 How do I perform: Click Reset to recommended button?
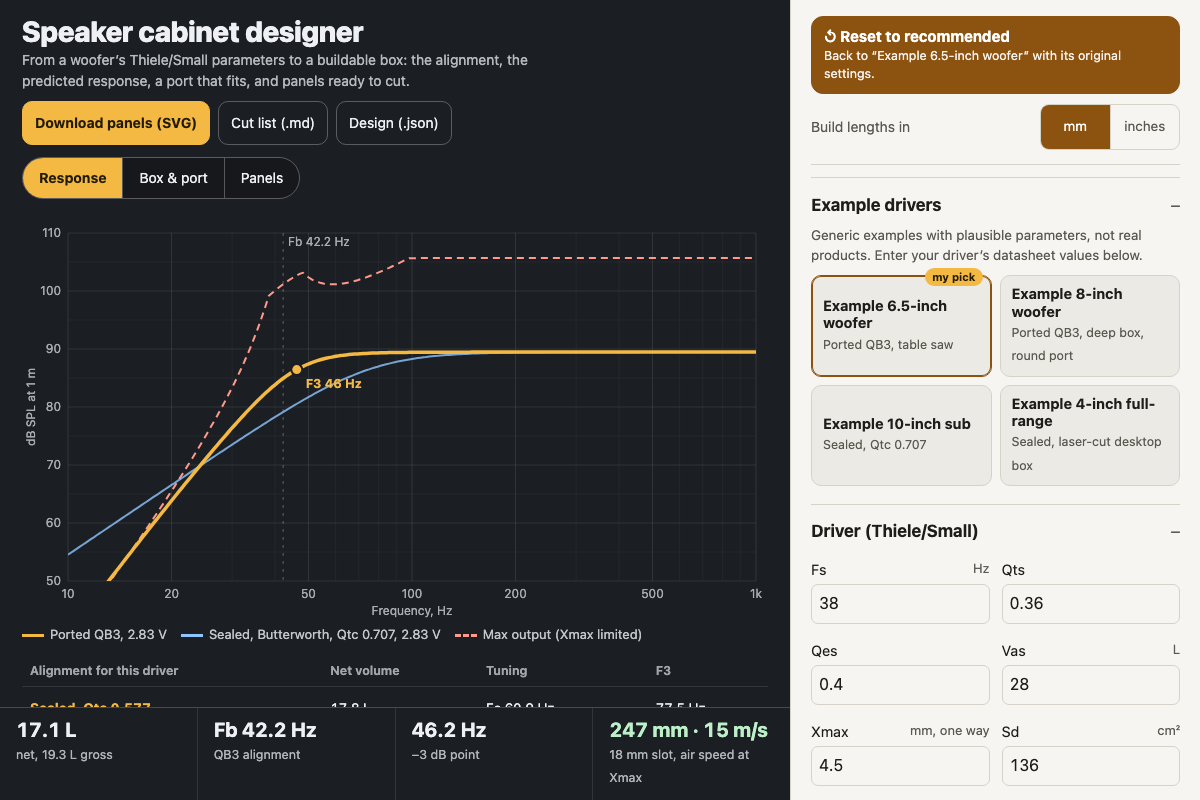coord(995,55)
